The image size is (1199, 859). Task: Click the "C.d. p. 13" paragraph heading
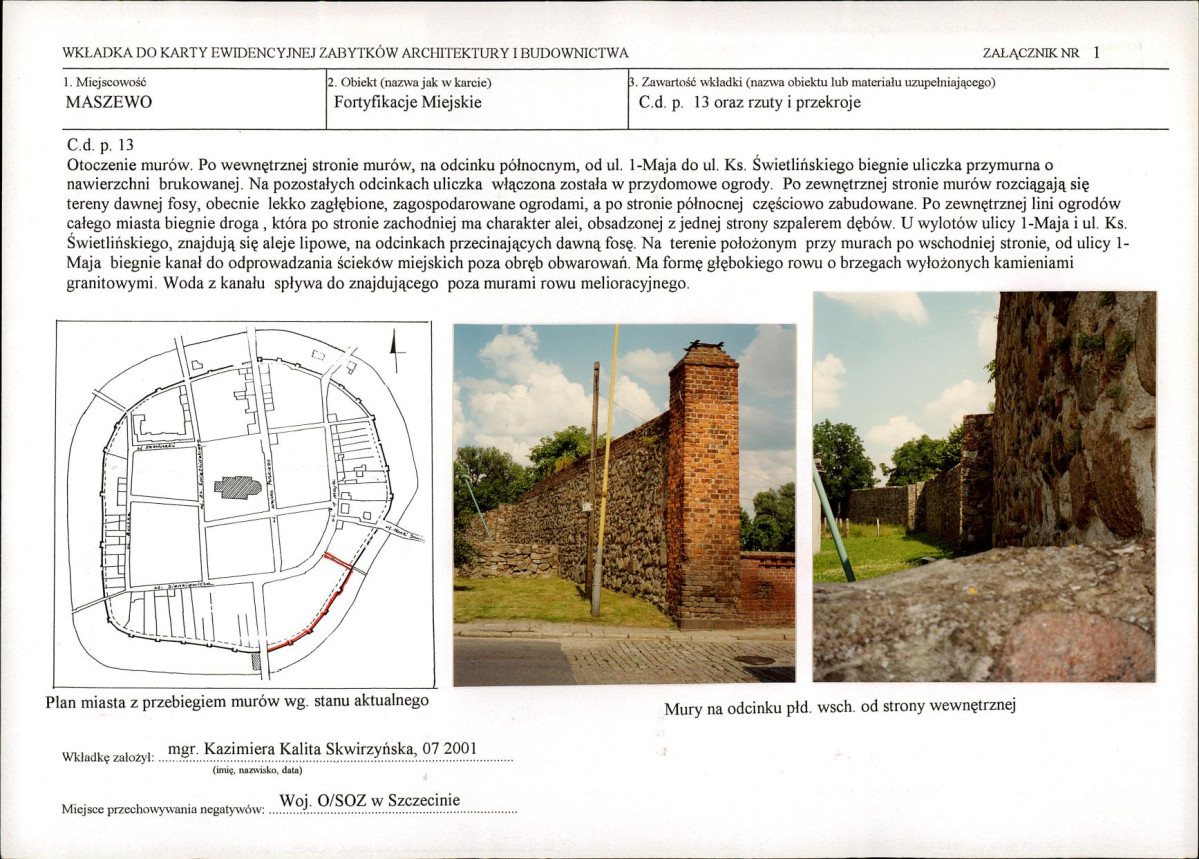tap(100, 145)
